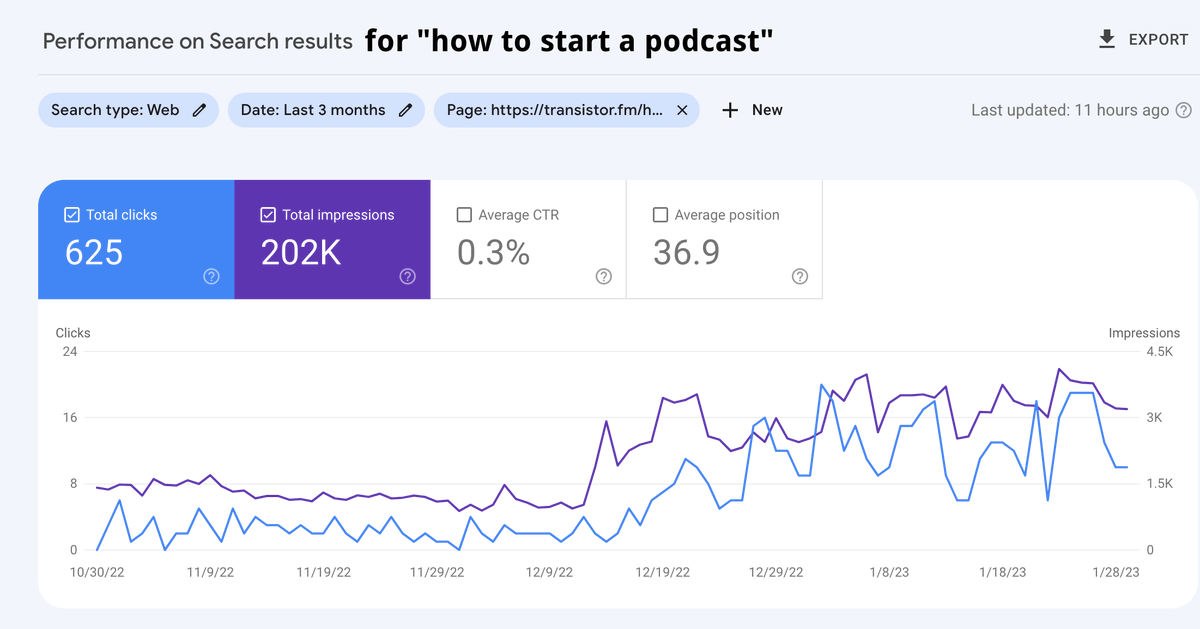1200x629 pixels.
Task: Open help icon in Total clicks card
Action: (x=211, y=277)
